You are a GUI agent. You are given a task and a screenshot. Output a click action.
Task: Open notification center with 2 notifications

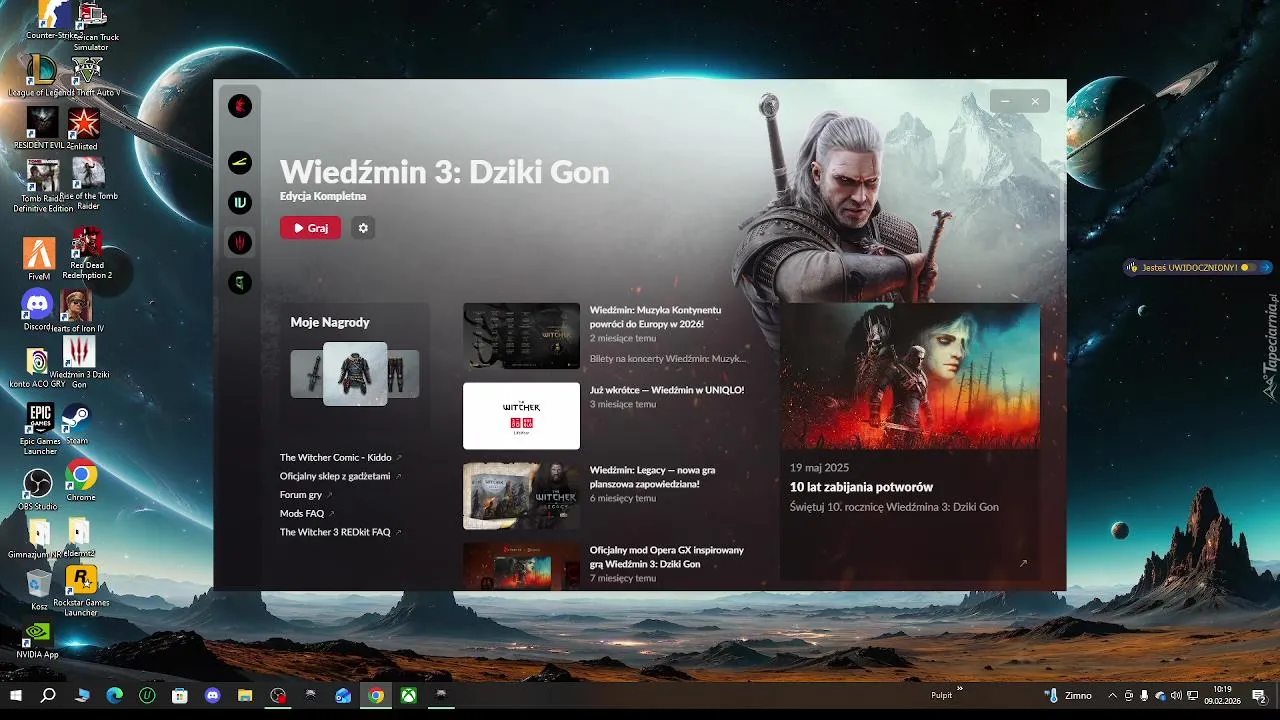[x=1260, y=696]
